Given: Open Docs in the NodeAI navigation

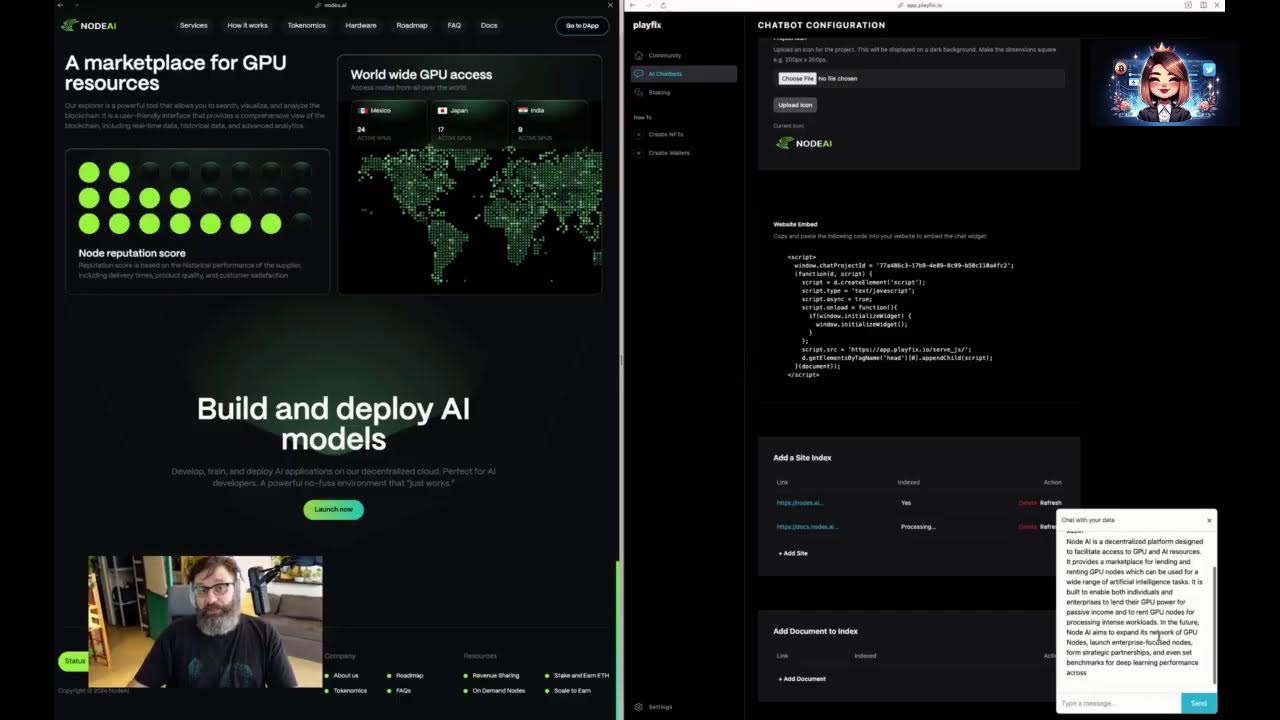Looking at the screenshot, I should pyautogui.click(x=489, y=25).
